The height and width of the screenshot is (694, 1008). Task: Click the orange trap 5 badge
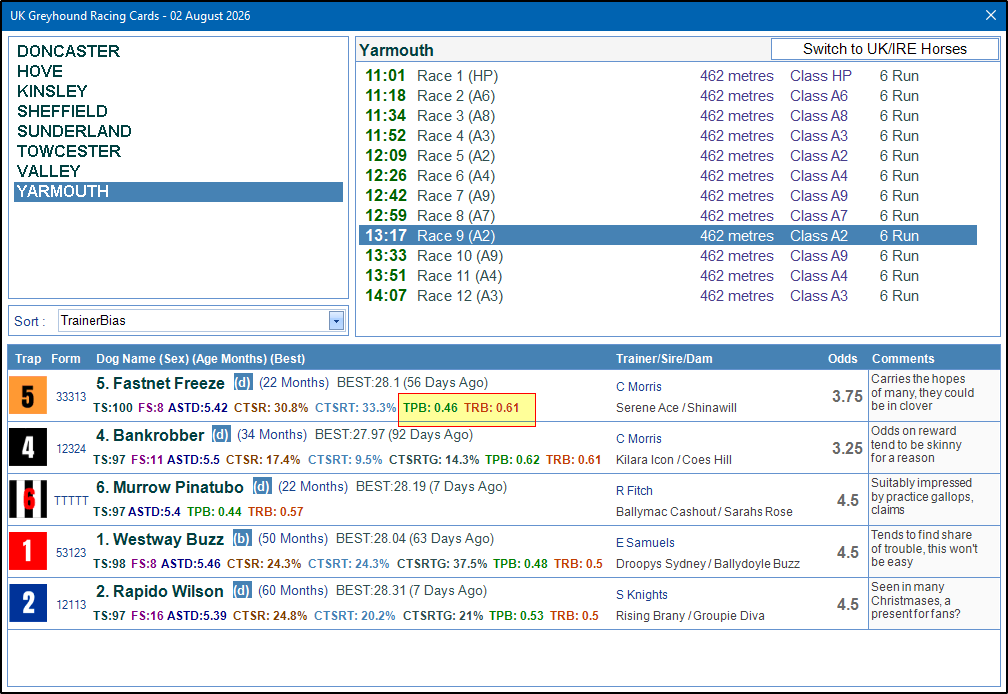click(x=28, y=395)
